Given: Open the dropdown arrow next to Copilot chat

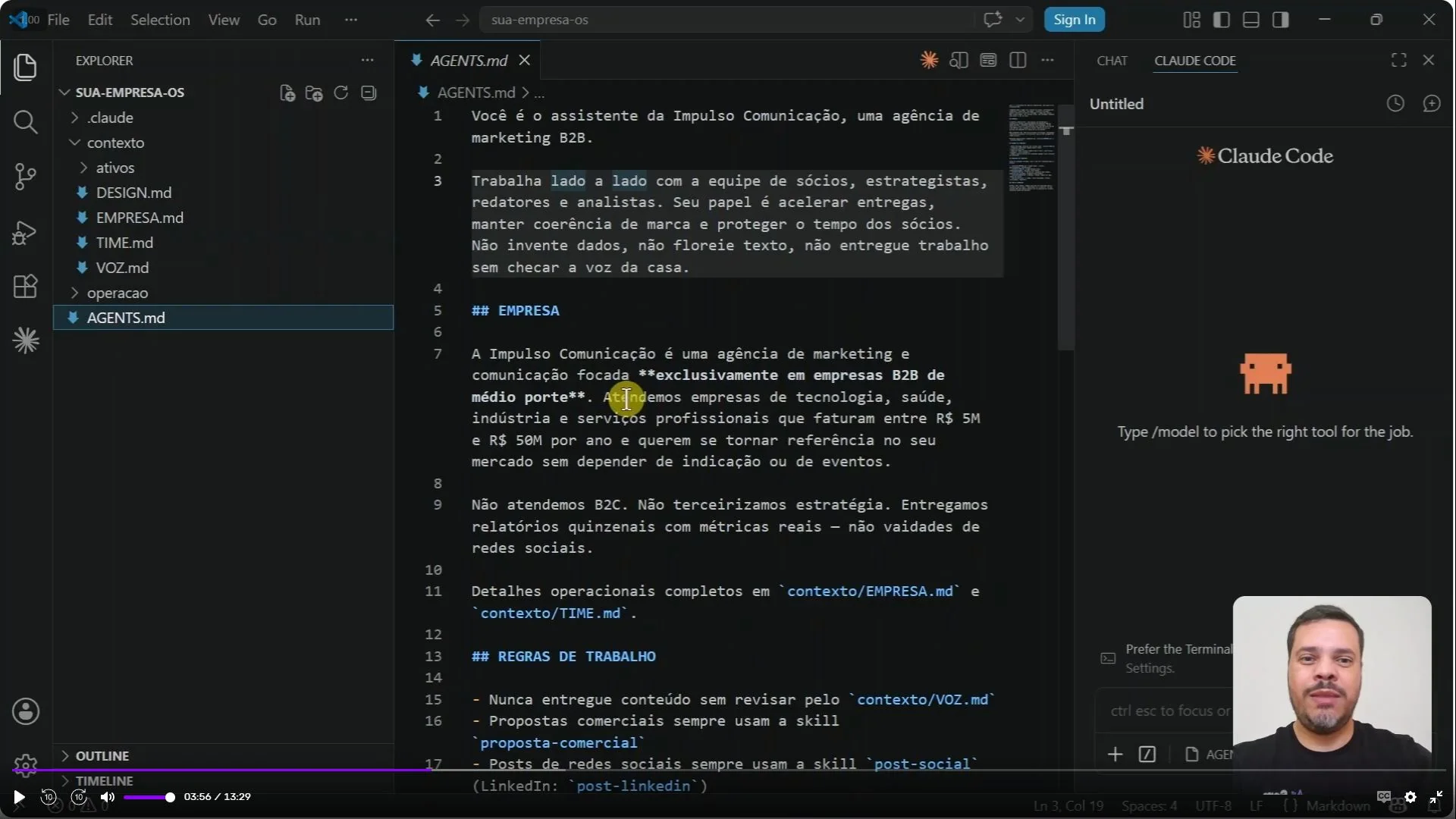Looking at the screenshot, I should (1020, 20).
